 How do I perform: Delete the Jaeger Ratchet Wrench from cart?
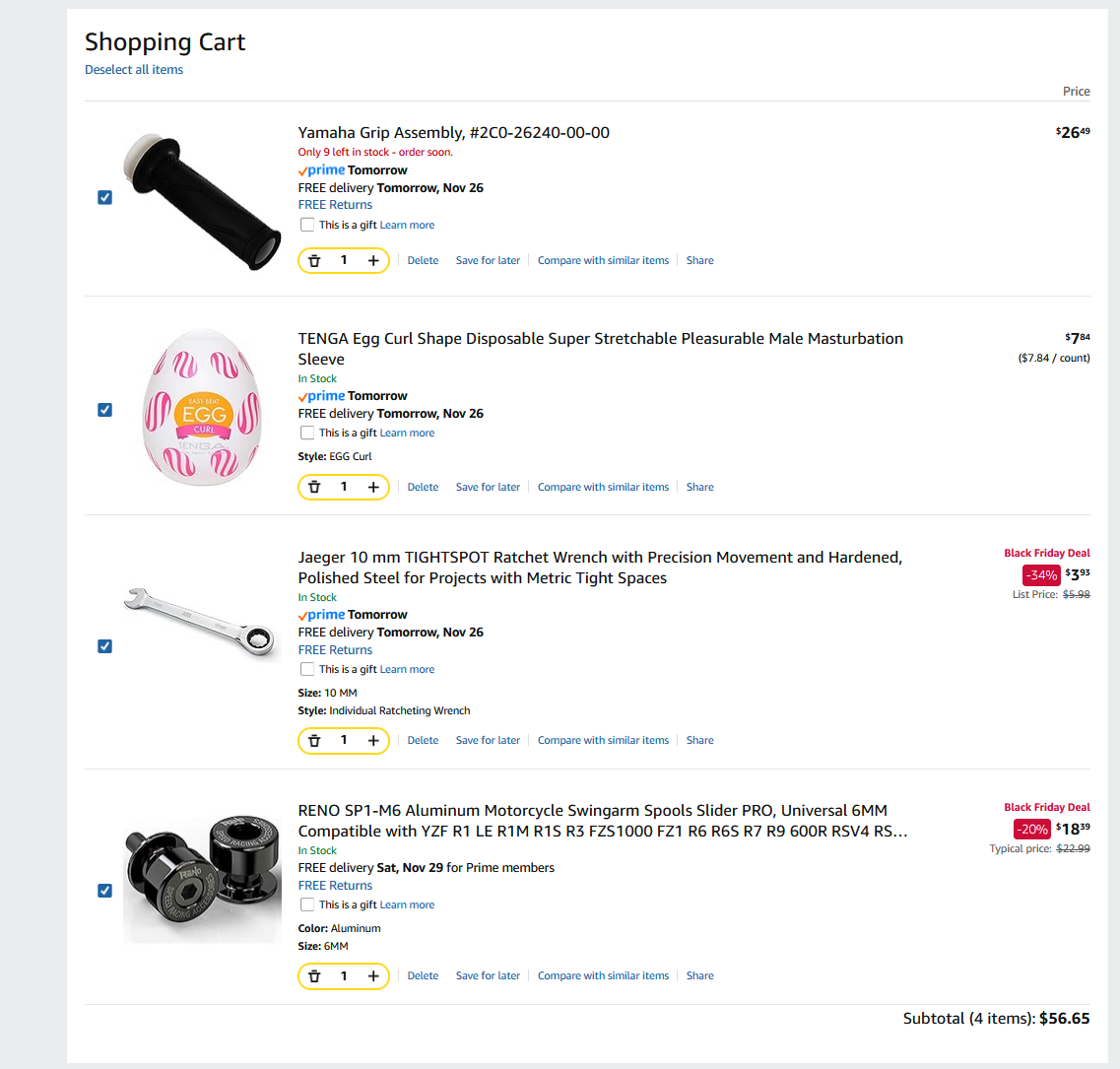[x=423, y=741]
